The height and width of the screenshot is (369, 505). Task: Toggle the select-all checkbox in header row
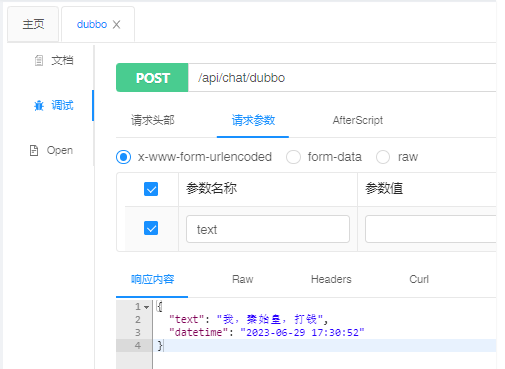[x=151, y=189]
